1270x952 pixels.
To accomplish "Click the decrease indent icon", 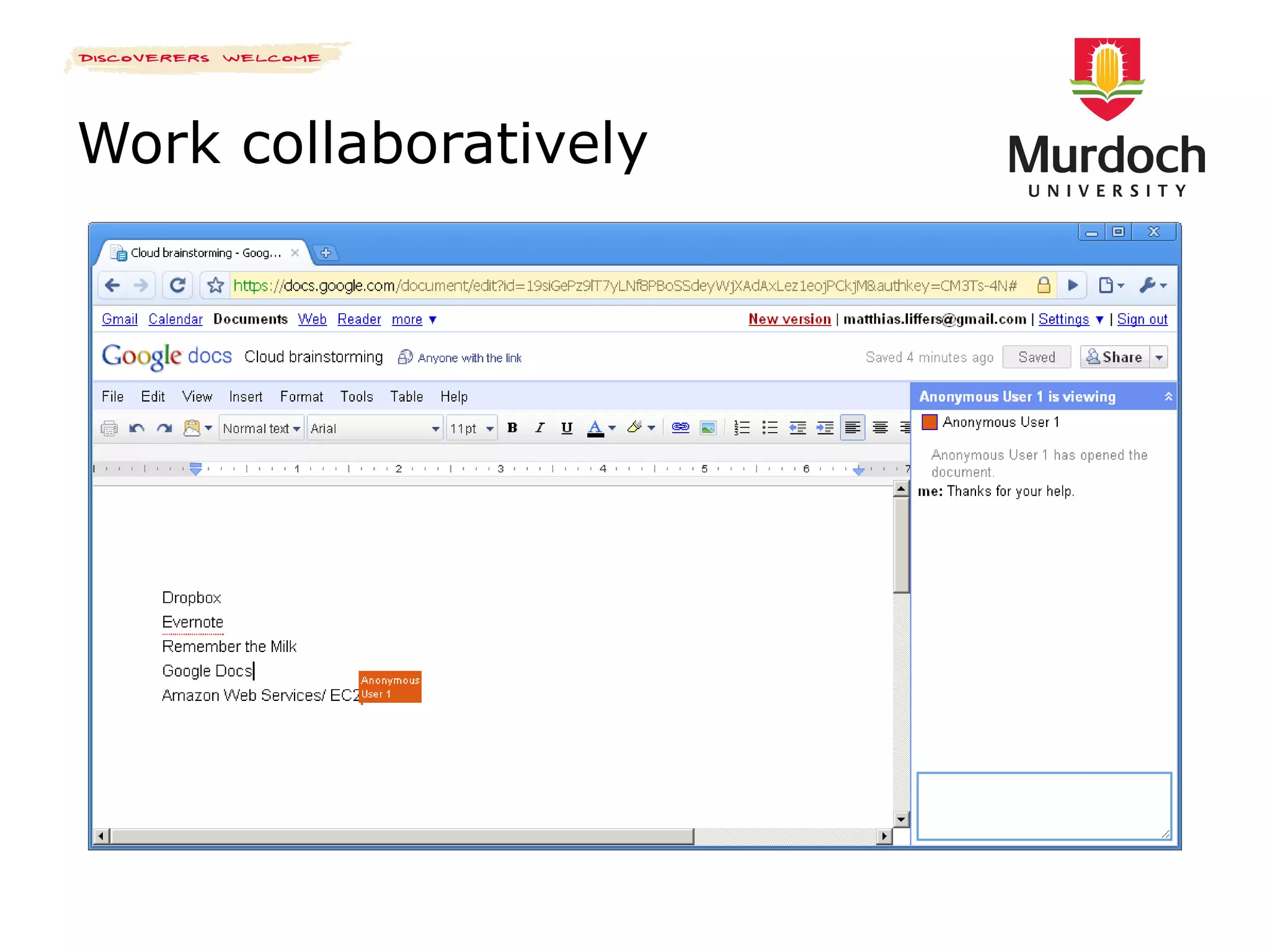I will (x=797, y=428).
